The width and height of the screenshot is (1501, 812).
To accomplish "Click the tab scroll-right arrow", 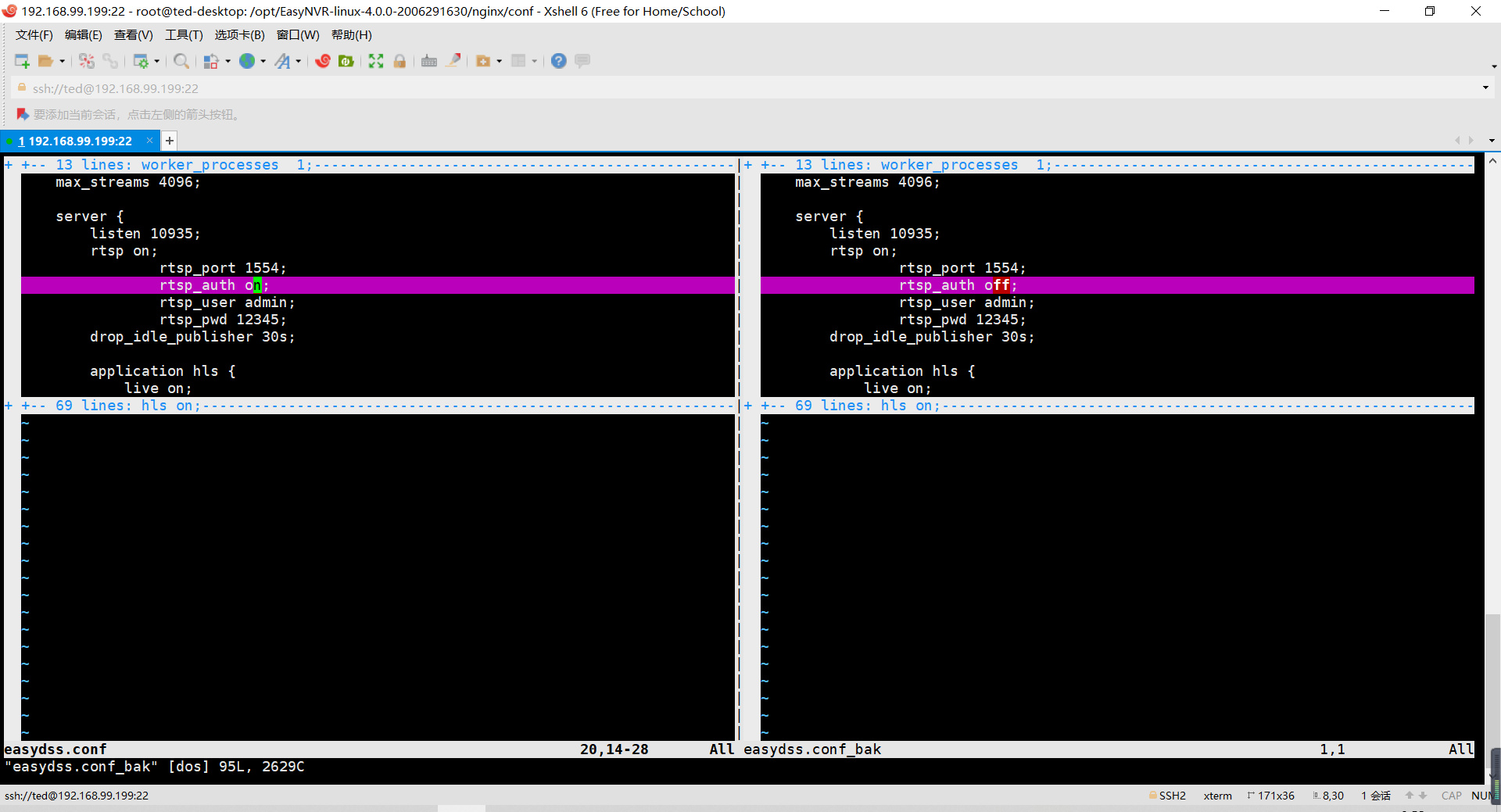I will coord(1471,141).
